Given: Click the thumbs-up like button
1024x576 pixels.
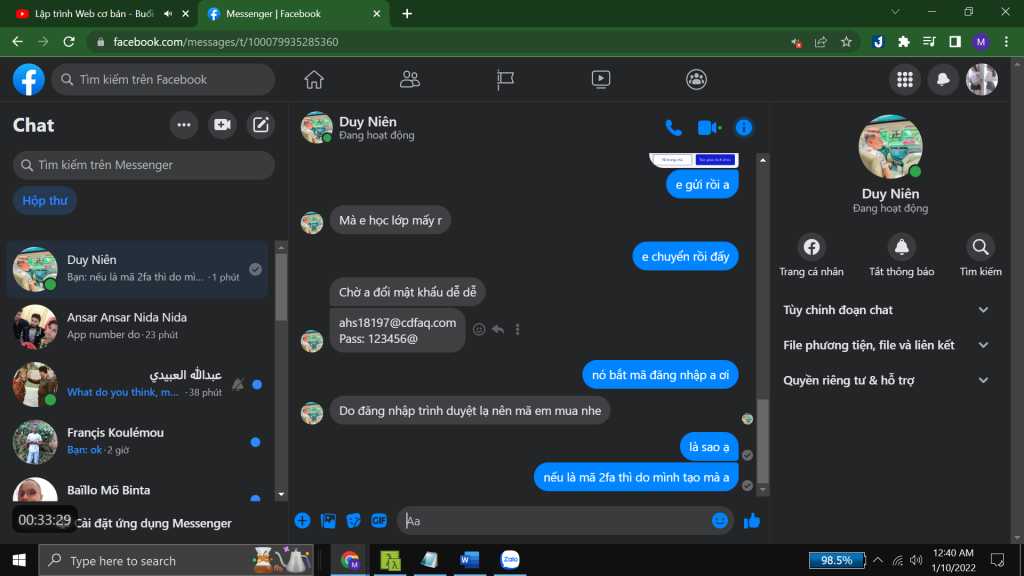Looking at the screenshot, I should point(752,520).
